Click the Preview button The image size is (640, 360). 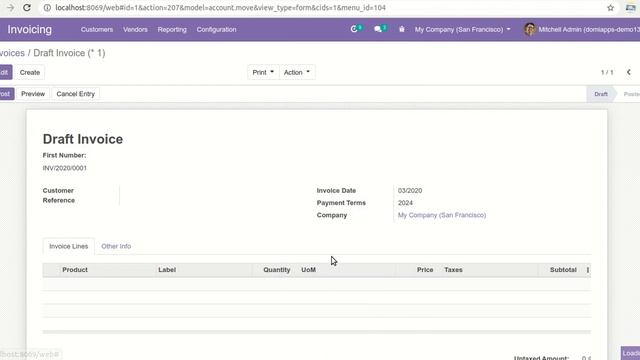pos(33,94)
